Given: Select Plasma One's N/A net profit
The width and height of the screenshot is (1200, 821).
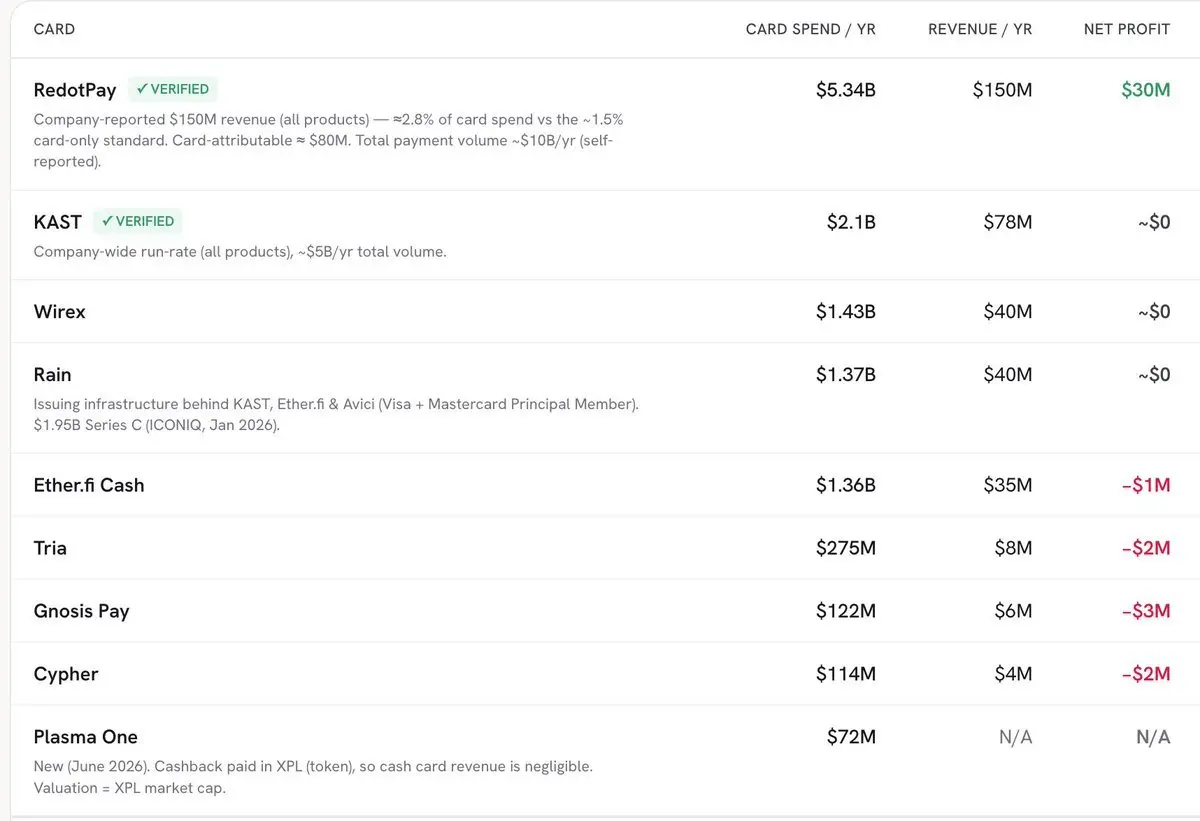Looking at the screenshot, I should click(x=1153, y=737).
